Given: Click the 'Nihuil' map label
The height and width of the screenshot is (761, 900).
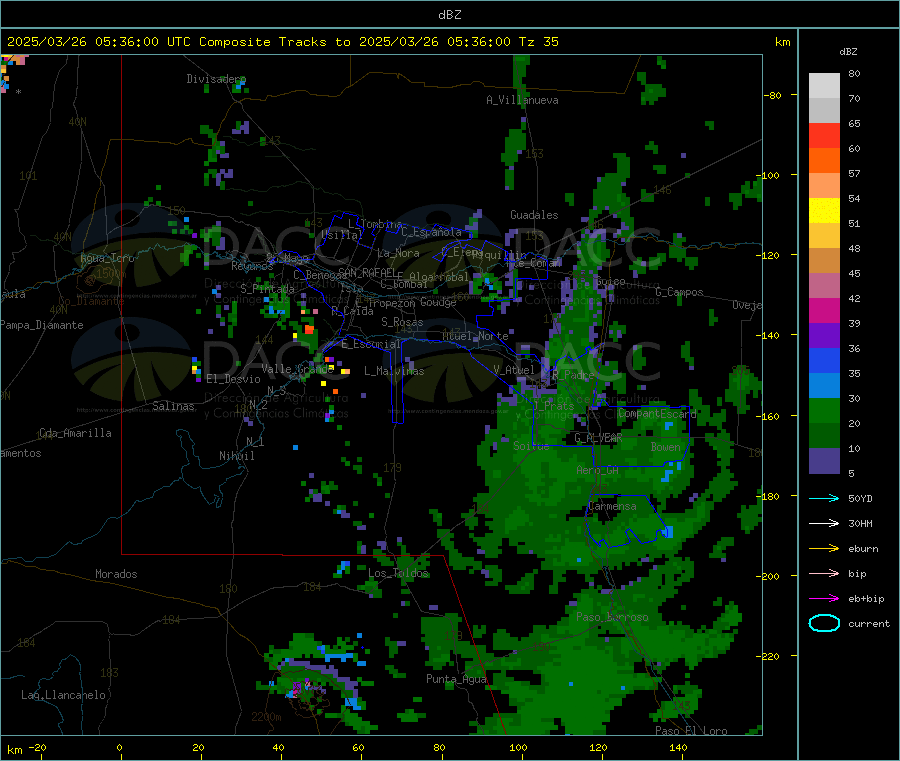Looking at the screenshot, I should [236, 456].
